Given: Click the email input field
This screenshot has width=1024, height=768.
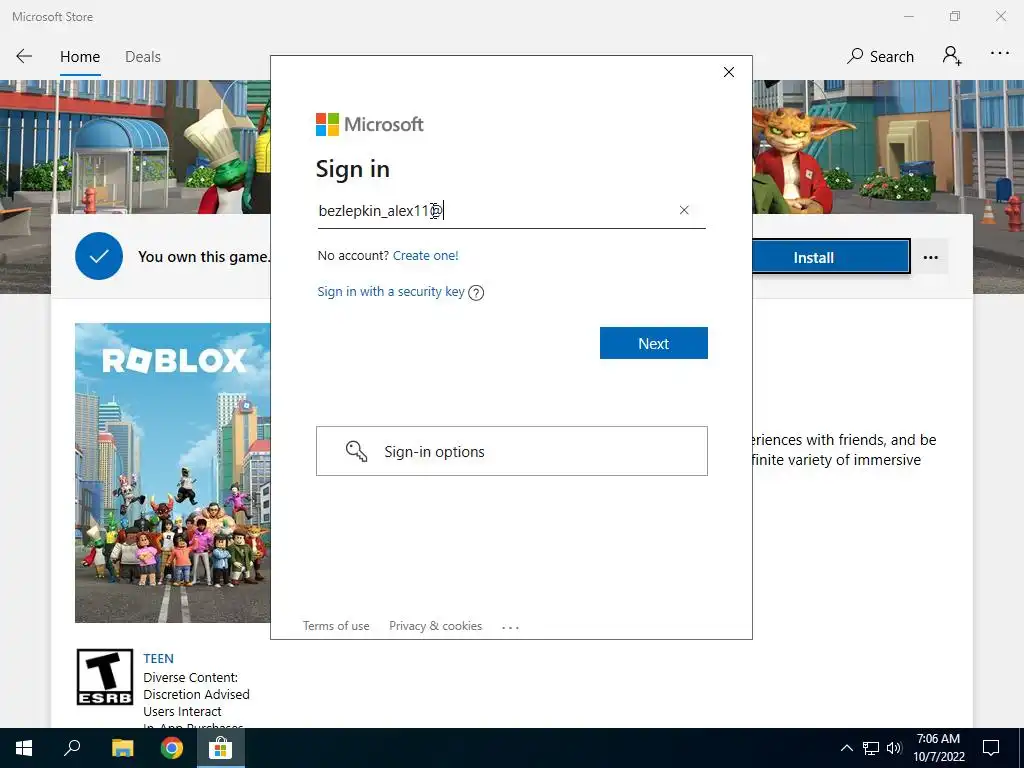Looking at the screenshot, I should [x=511, y=211].
